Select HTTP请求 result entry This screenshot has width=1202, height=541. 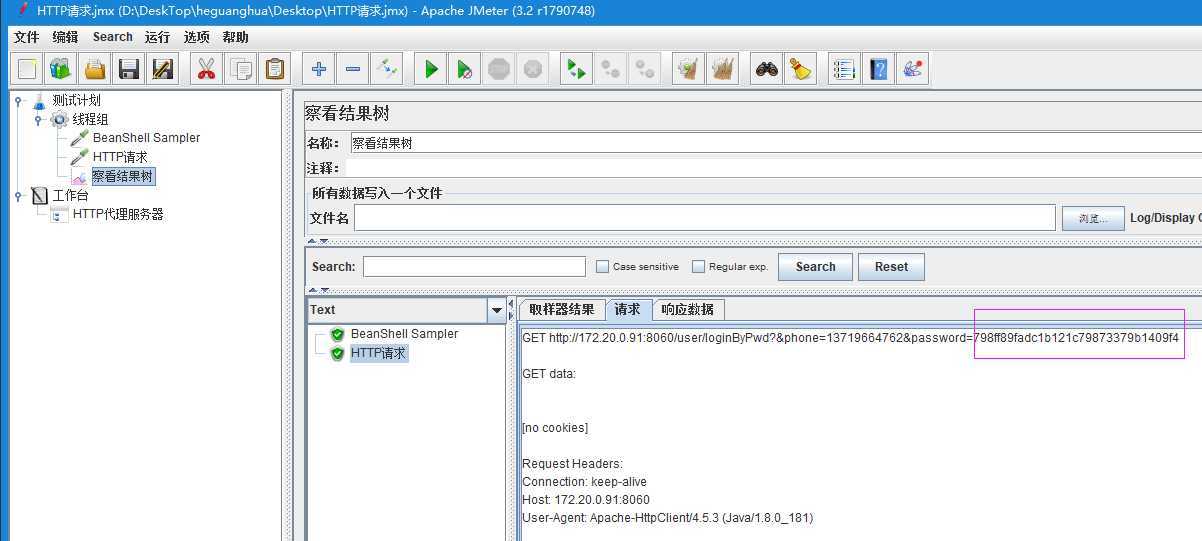pos(379,353)
